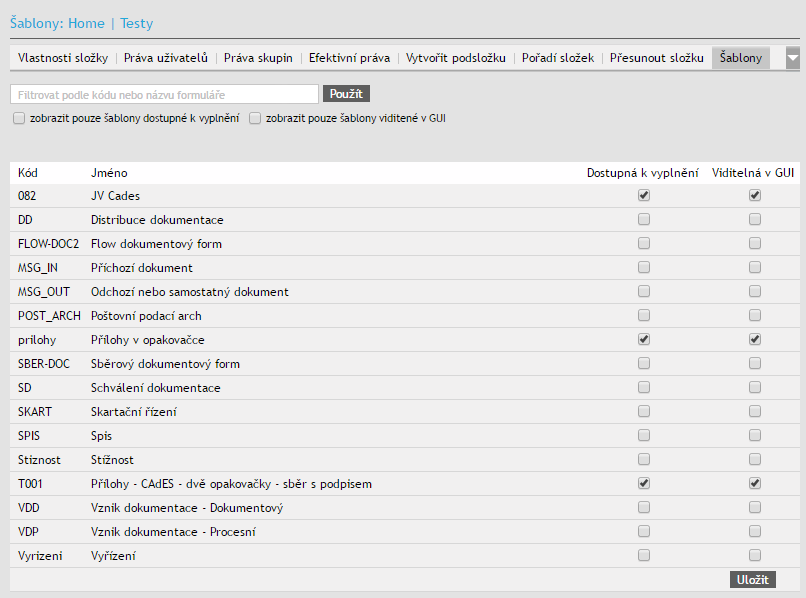806x598 pixels.
Task: Switch to Práva uživatelů tab
Action: click(165, 58)
